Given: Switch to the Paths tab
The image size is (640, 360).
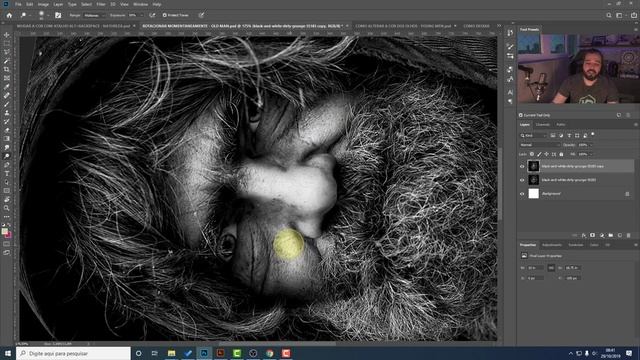Looking at the screenshot, I should click(561, 124).
